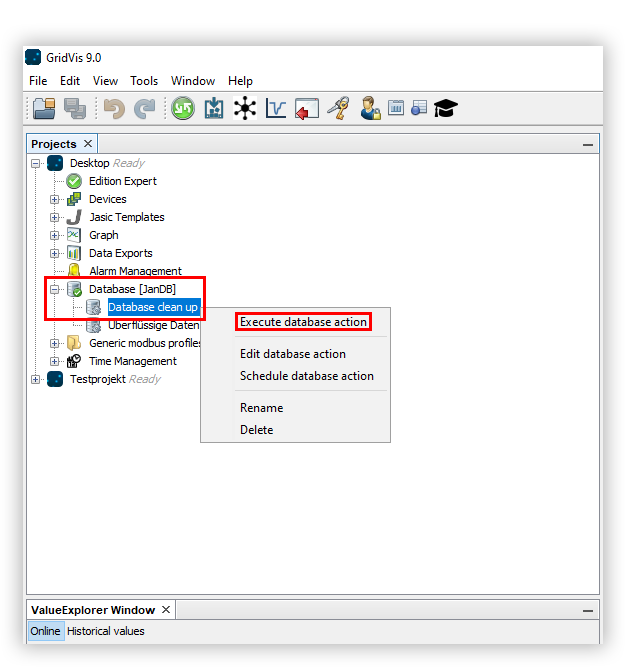Select Schedule database action menu entry

[x=306, y=376]
